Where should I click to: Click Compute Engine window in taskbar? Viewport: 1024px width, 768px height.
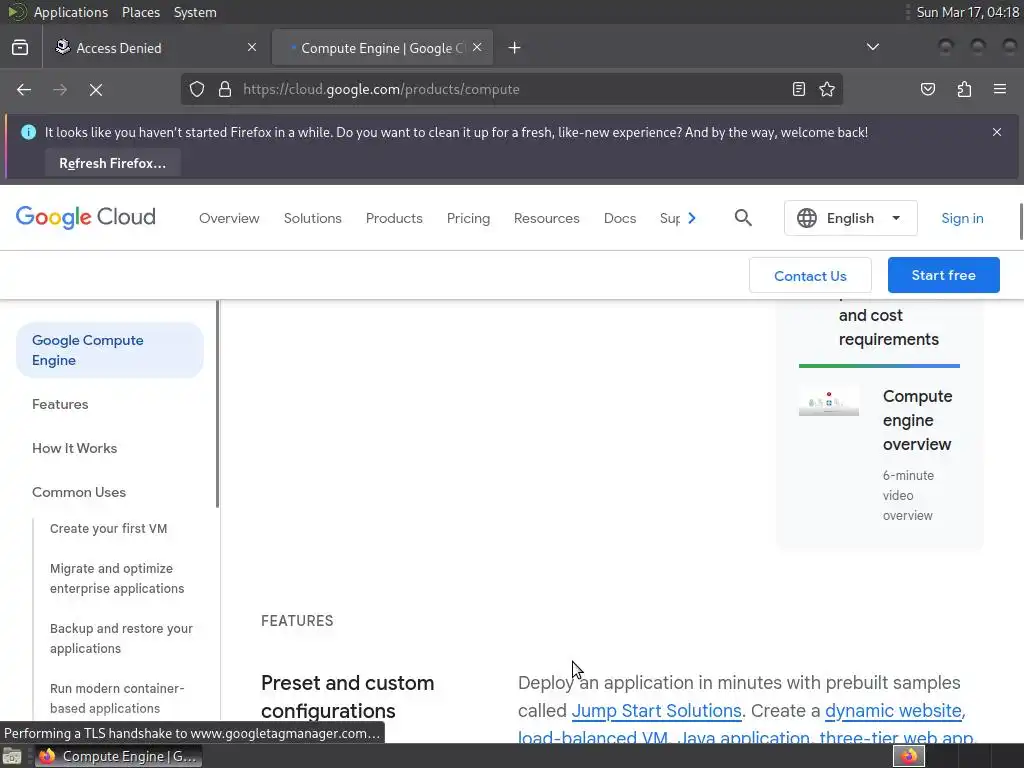[x=118, y=756]
